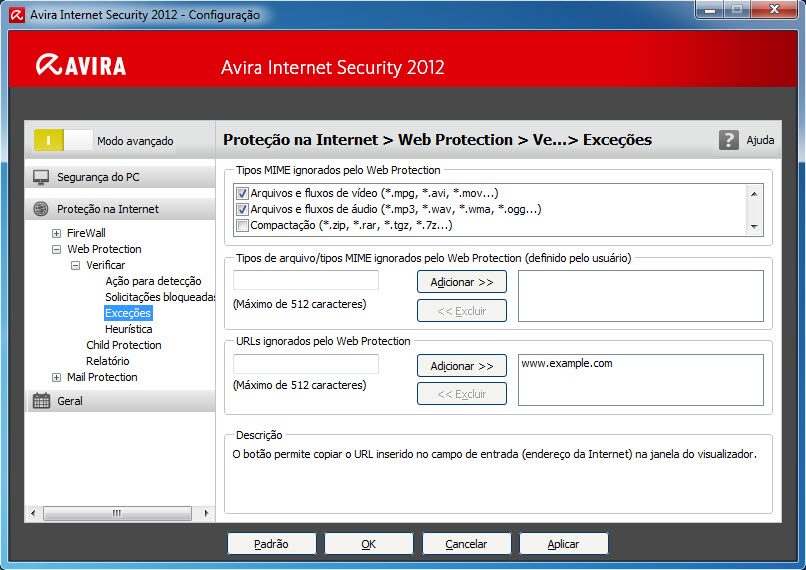Click the Padrão button
The height and width of the screenshot is (570, 806).
271,544
